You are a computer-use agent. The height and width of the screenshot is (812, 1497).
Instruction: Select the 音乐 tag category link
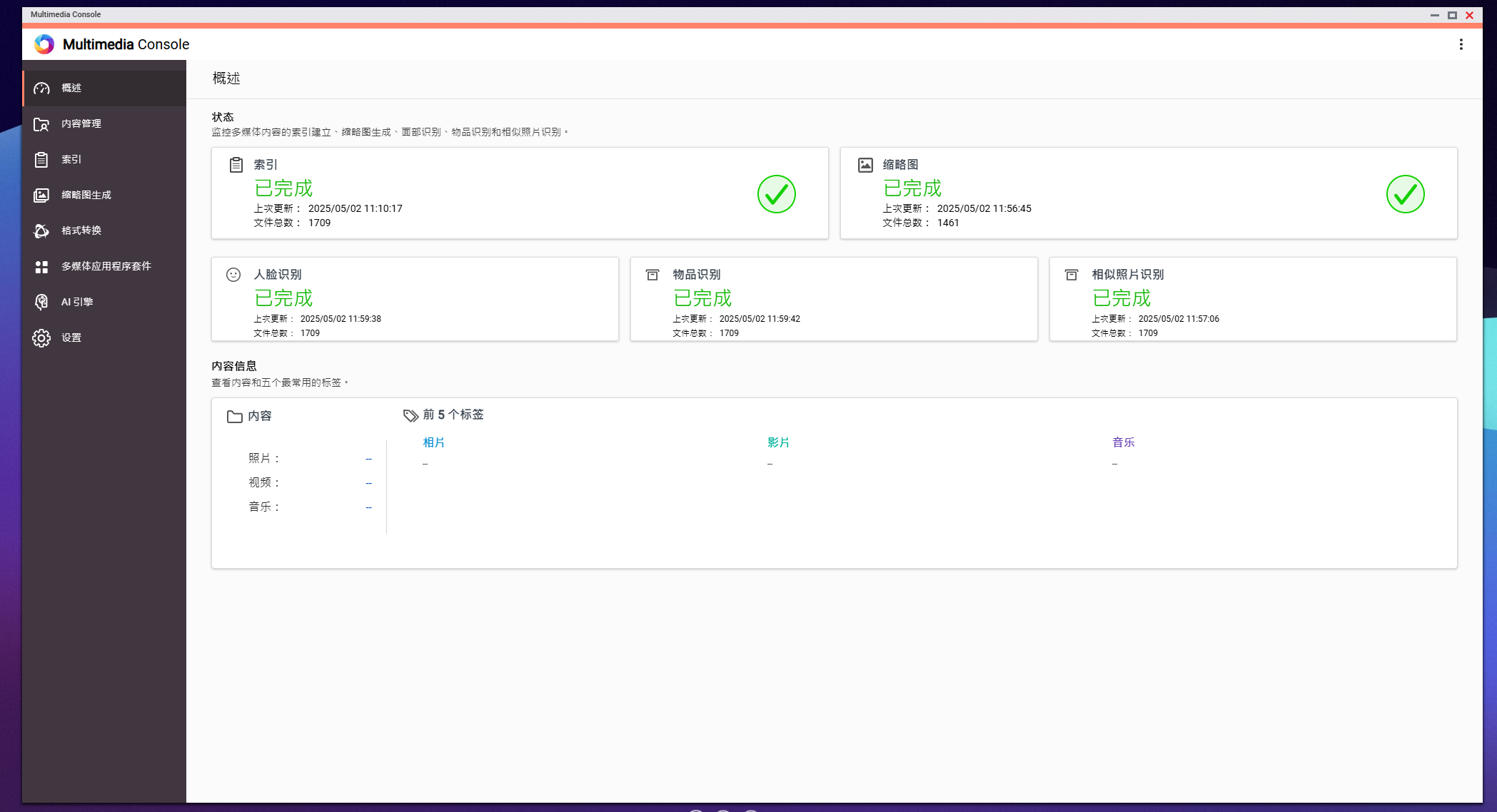click(1123, 442)
